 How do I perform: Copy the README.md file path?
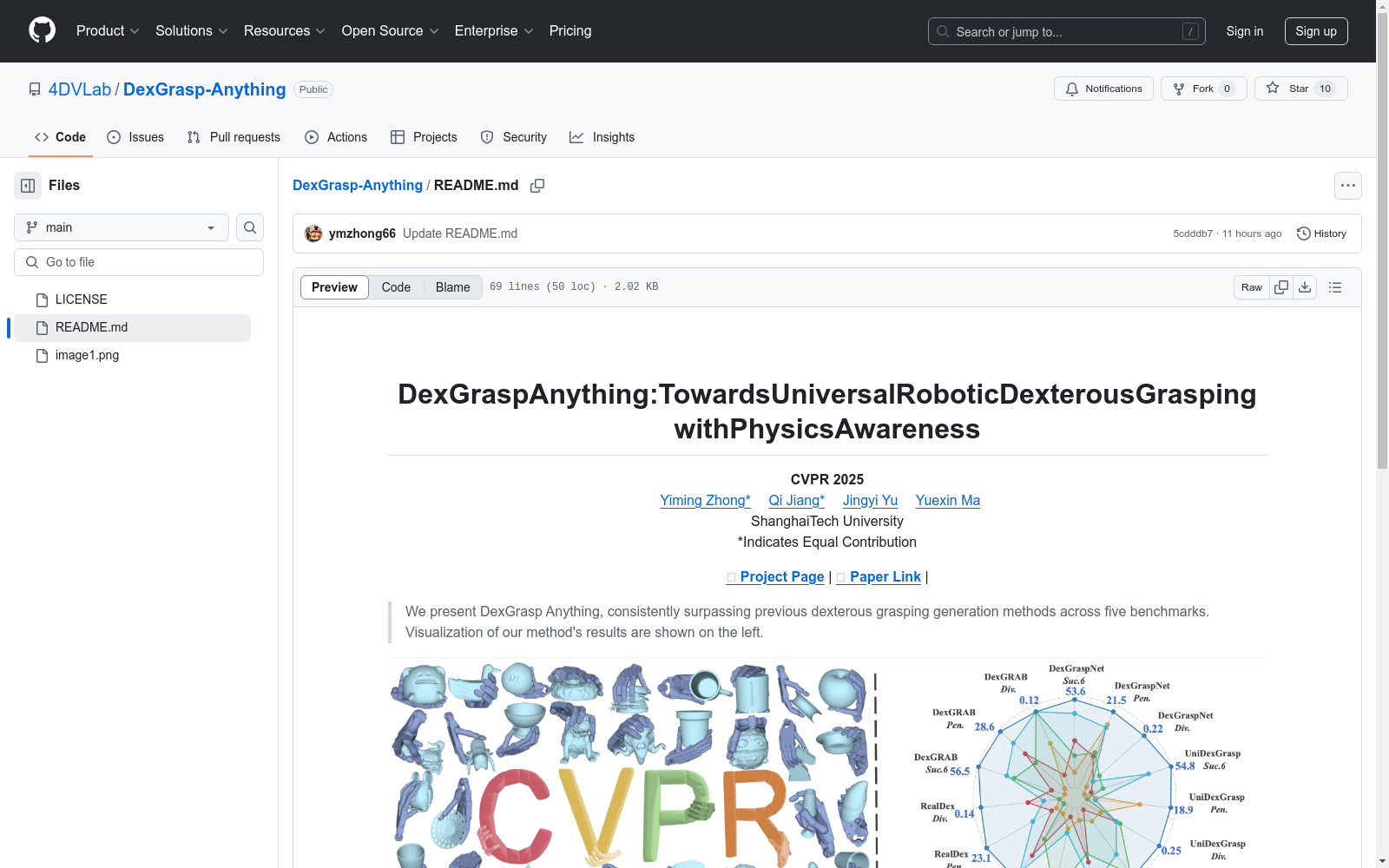coord(537,186)
